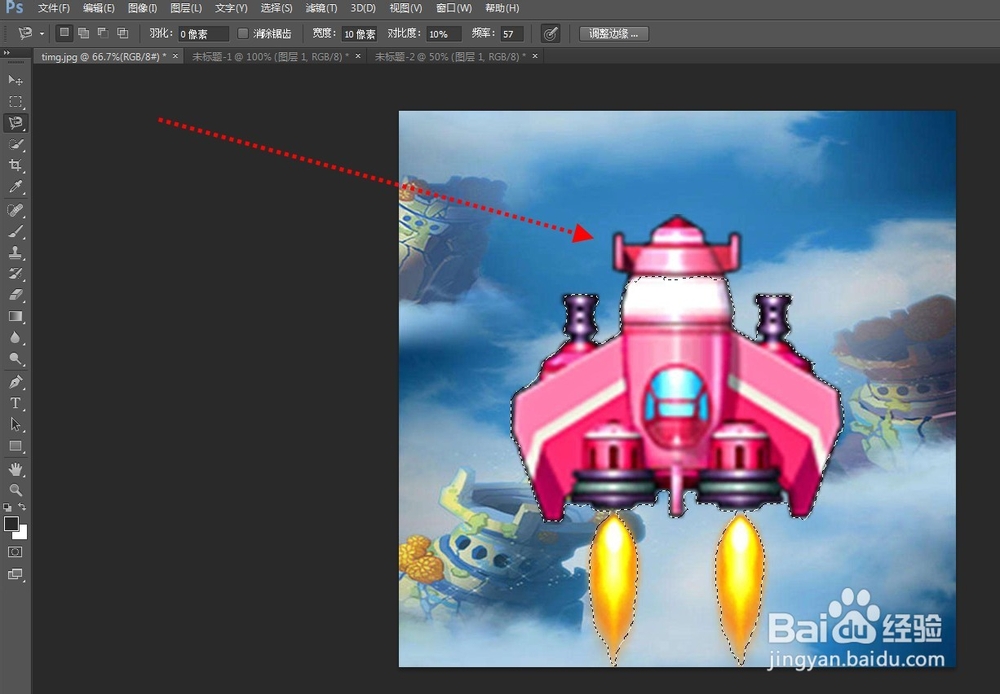Viewport: 1000px width, 694px height.
Task: Open the 滤镜(T) menu
Action: [x=321, y=8]
